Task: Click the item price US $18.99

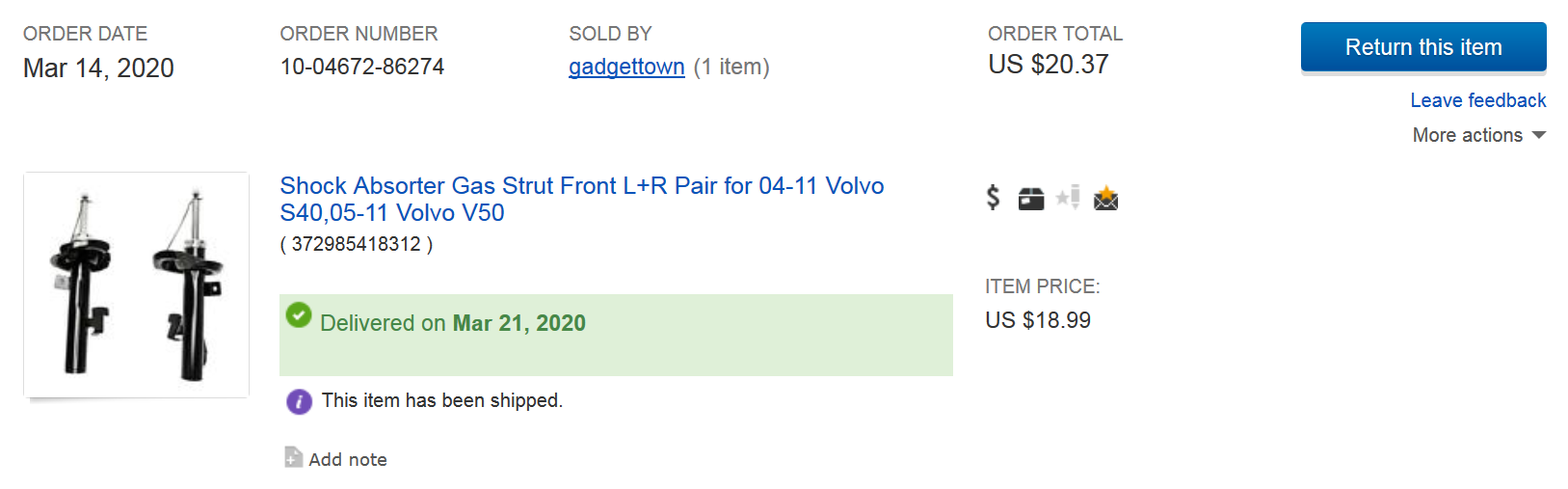Action: pos(1037,320)
